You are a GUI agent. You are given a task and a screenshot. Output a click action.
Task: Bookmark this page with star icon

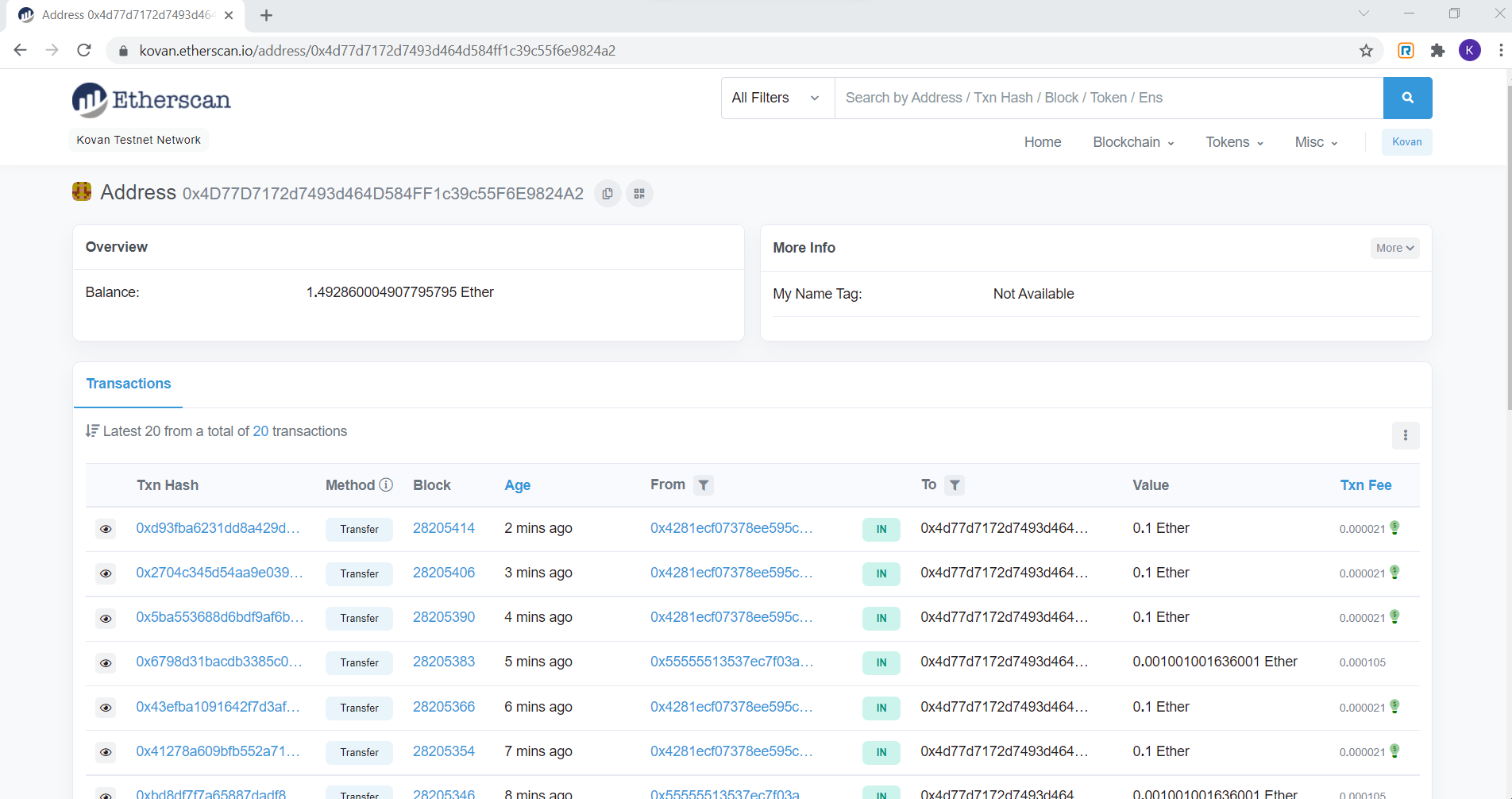(1366, 51)
